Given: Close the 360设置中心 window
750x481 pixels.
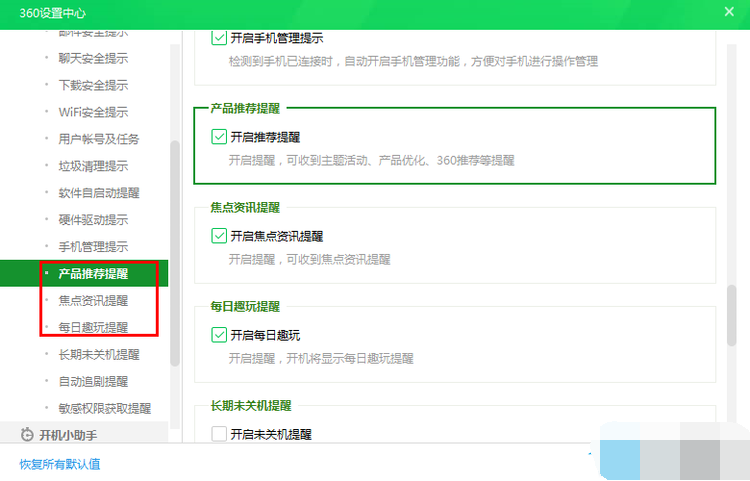Looking at the screenshot, I should [x=729, y=12].
